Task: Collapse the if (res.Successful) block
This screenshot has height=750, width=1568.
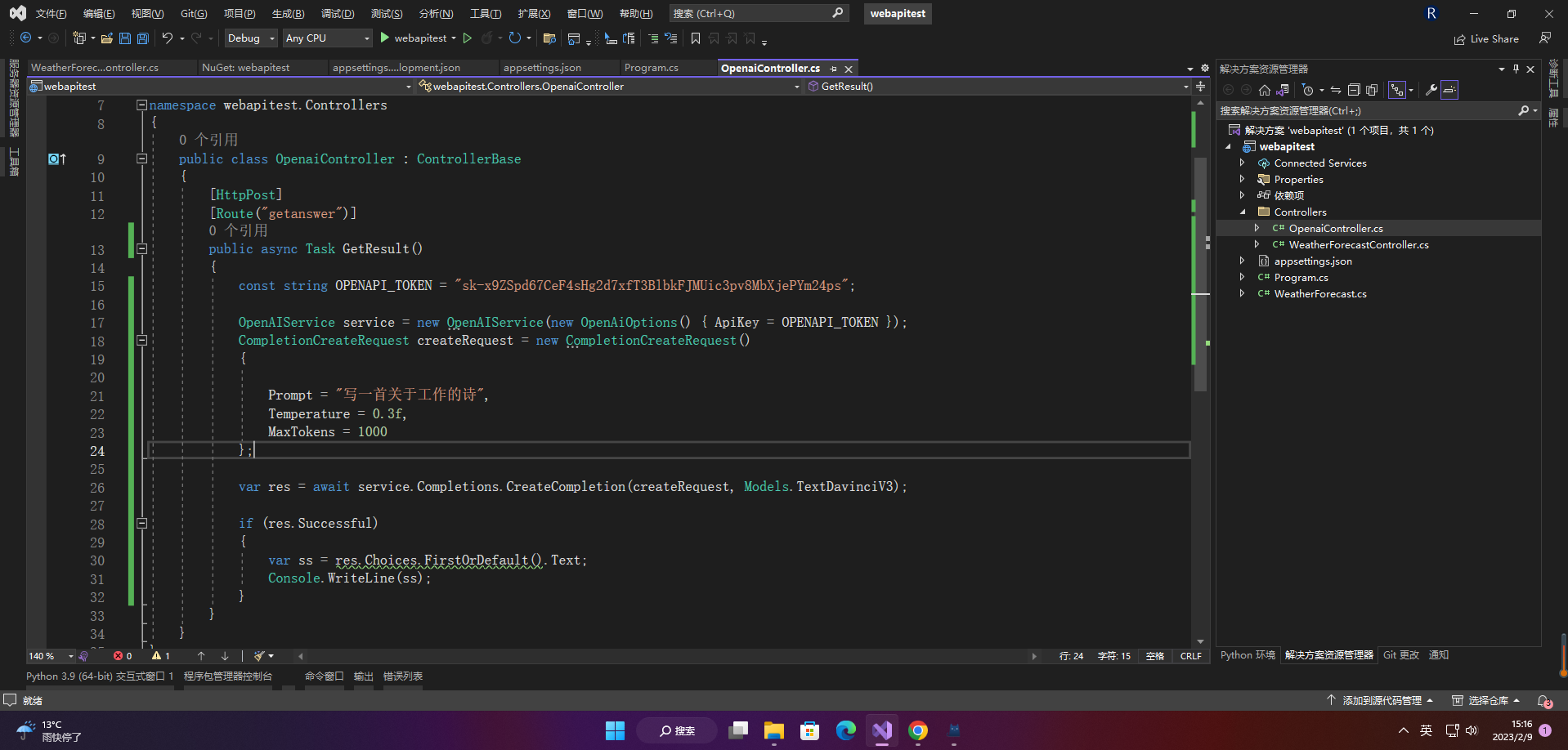Action: (x=142, y=524)
